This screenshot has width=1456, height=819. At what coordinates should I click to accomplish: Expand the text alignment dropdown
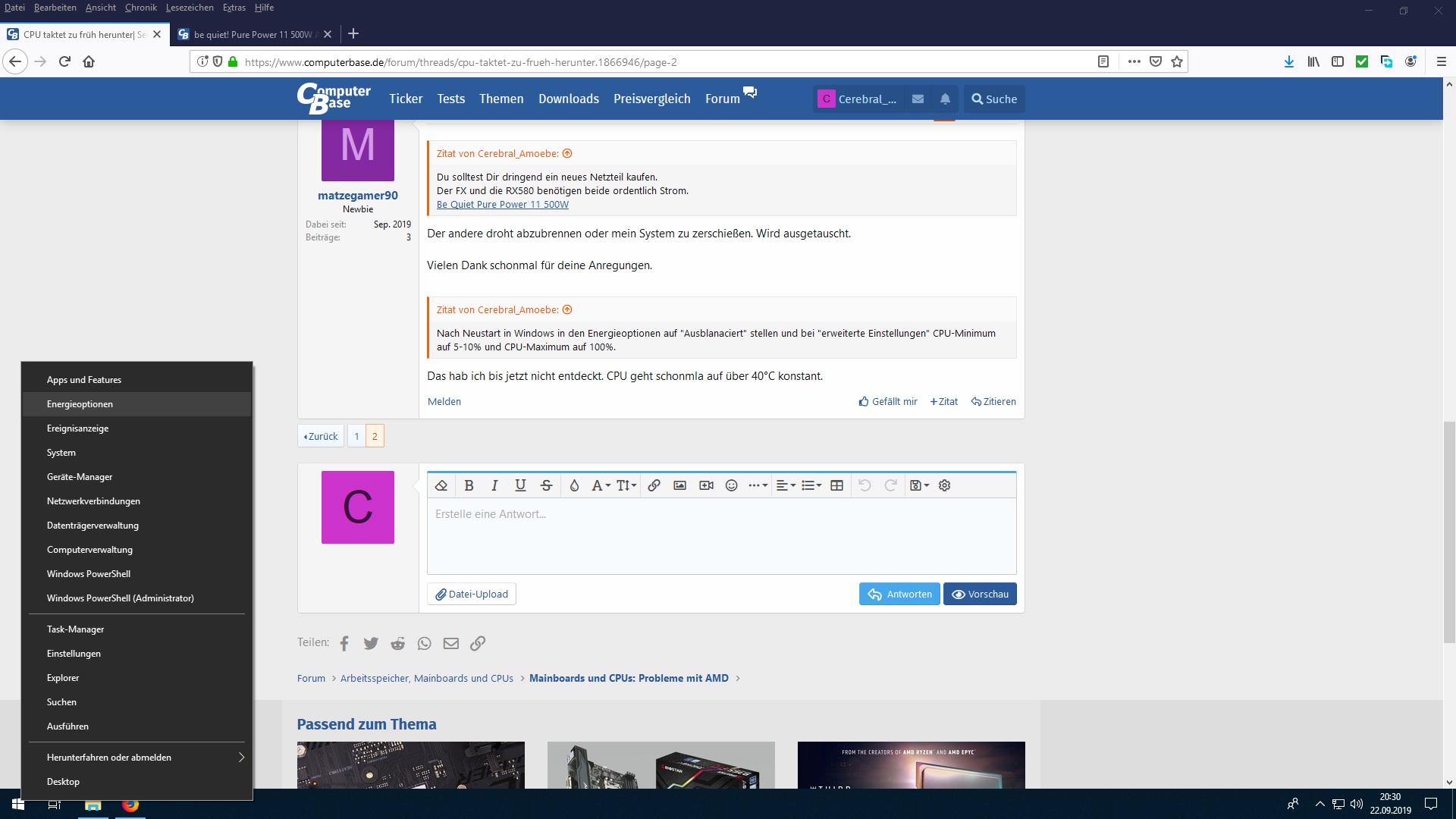click(786, 485)
